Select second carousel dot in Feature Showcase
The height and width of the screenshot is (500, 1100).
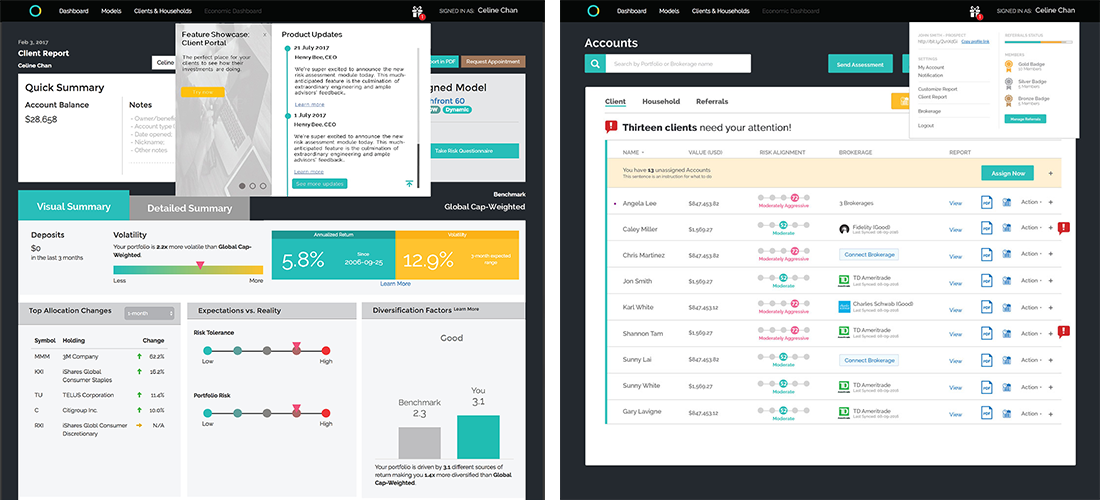point(252,185)
